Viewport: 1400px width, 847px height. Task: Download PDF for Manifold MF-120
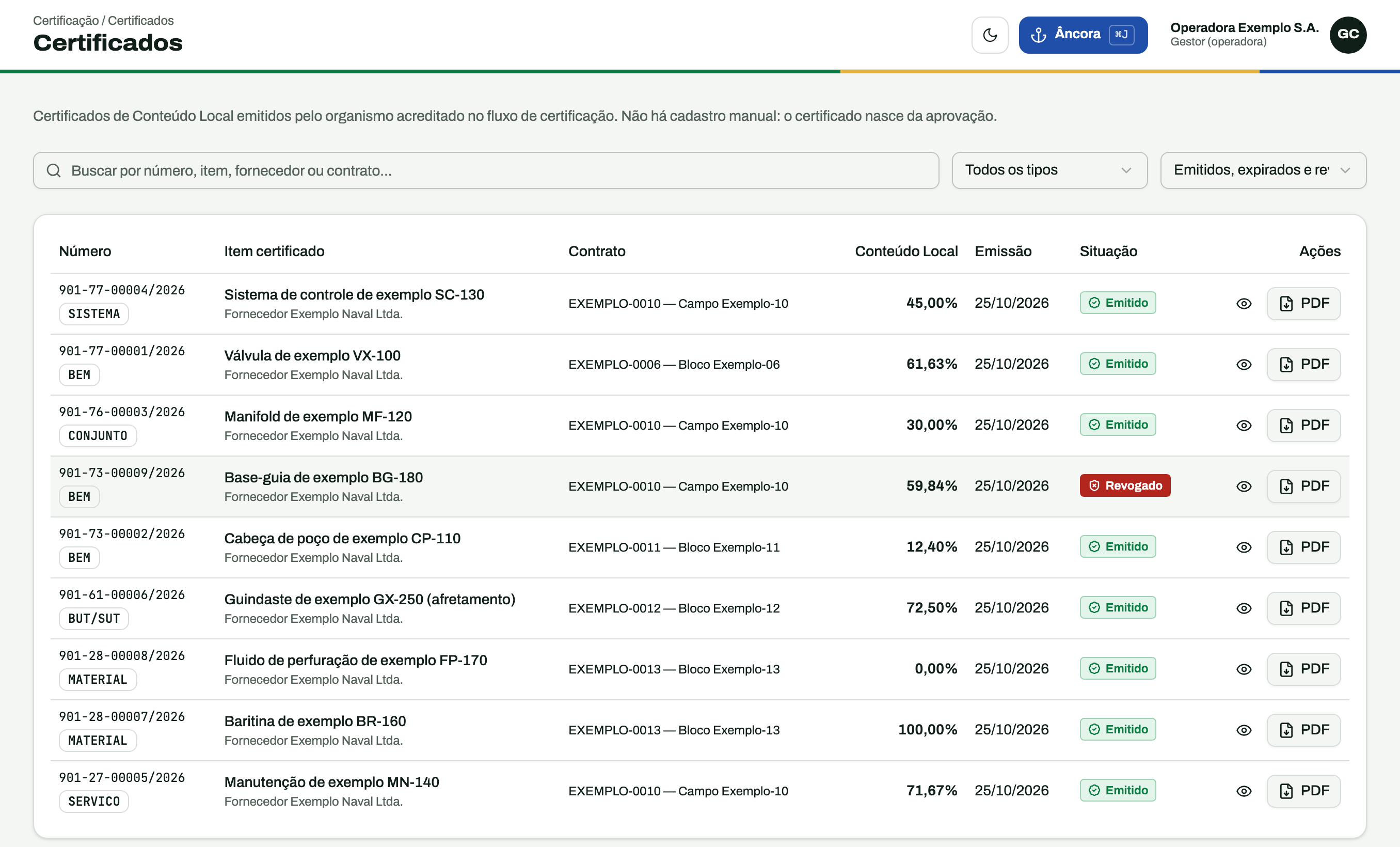(x=1303, y=425)
